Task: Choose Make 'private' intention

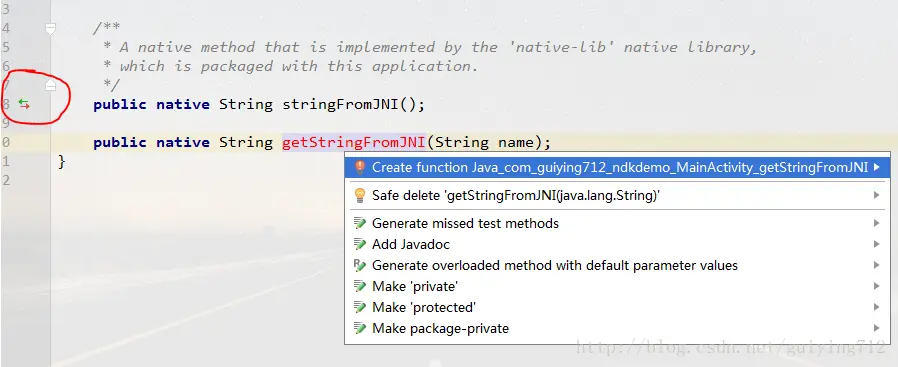Action: click(617, 286)
